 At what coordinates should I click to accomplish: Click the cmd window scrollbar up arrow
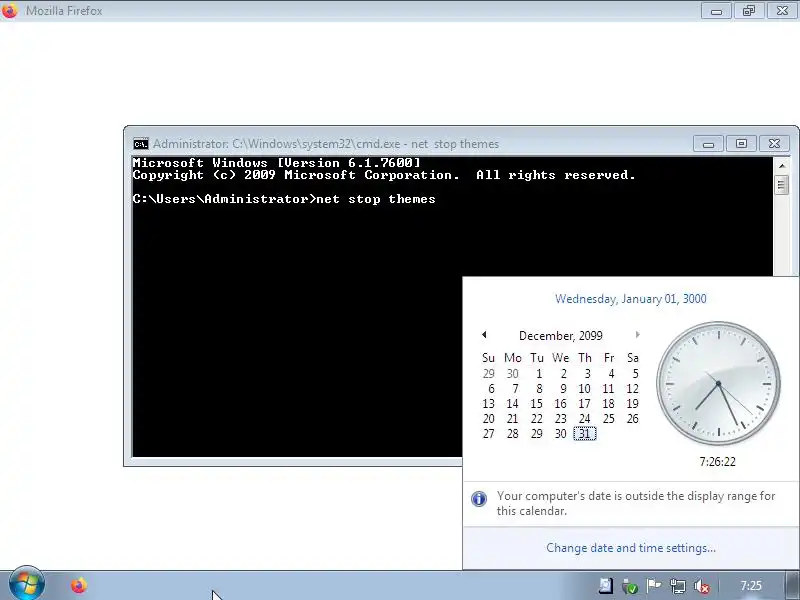[782, 165]
